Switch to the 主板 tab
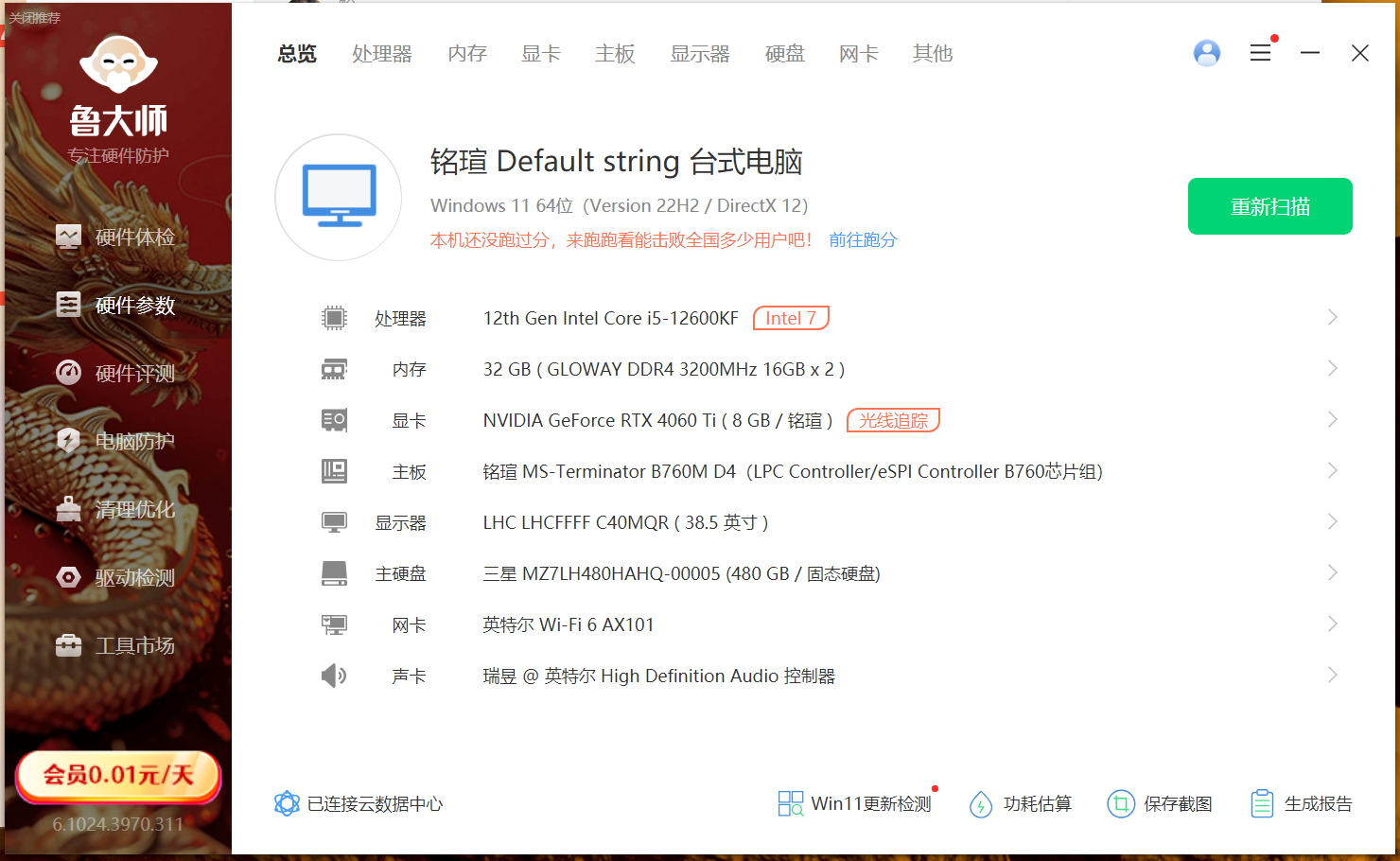 (x=614, y=54)
